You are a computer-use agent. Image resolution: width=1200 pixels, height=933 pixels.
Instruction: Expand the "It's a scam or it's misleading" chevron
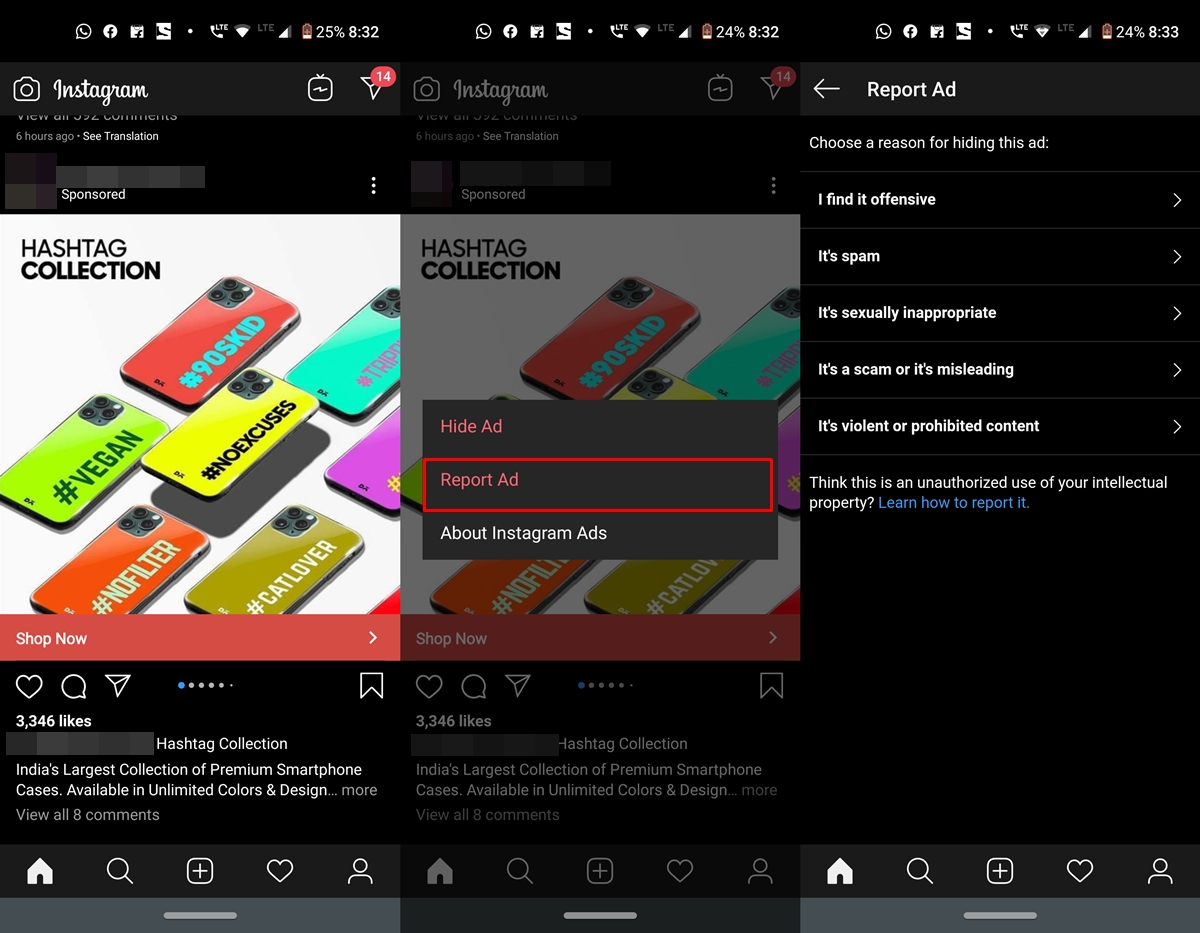tap(1177, 370)
